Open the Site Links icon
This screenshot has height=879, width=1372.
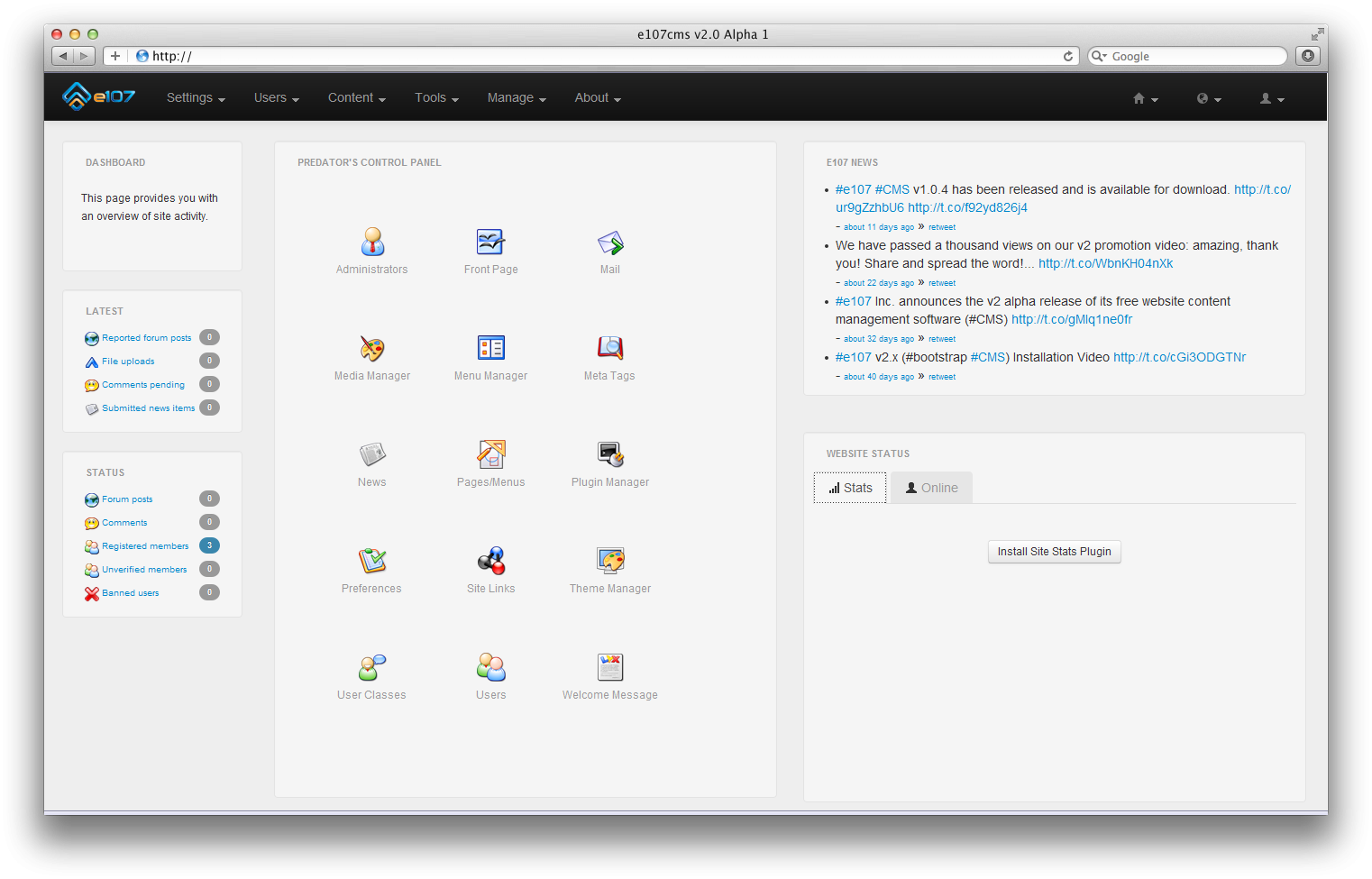(491, 562)
